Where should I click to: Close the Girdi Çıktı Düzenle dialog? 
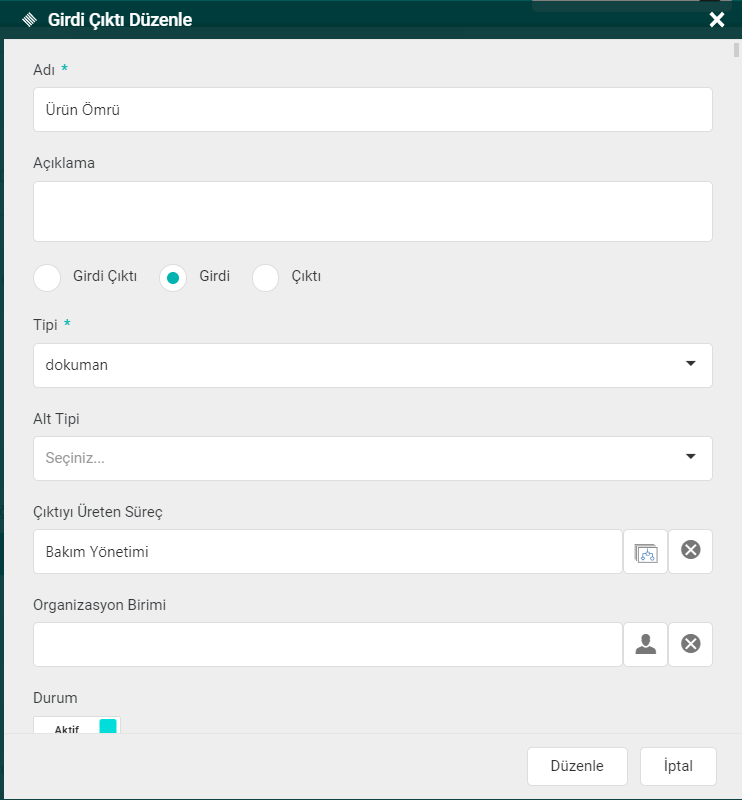click(x=716, y=19)
